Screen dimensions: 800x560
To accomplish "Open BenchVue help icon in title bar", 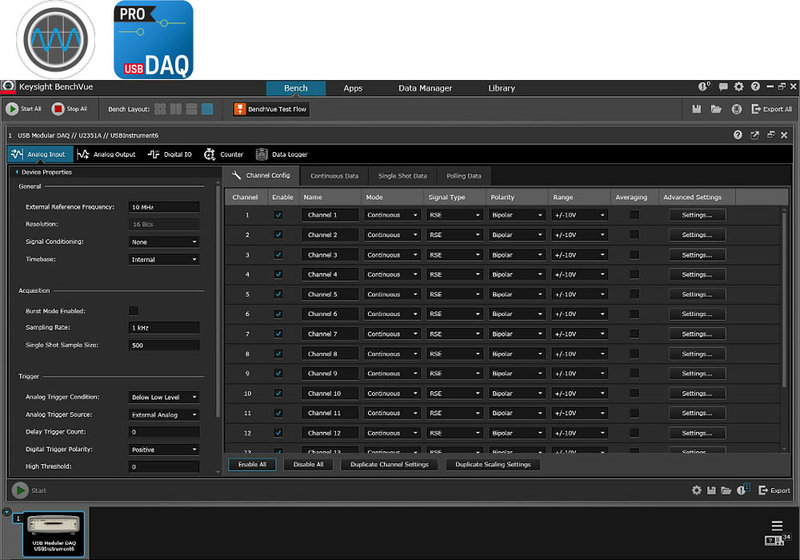I will [756, 87].
